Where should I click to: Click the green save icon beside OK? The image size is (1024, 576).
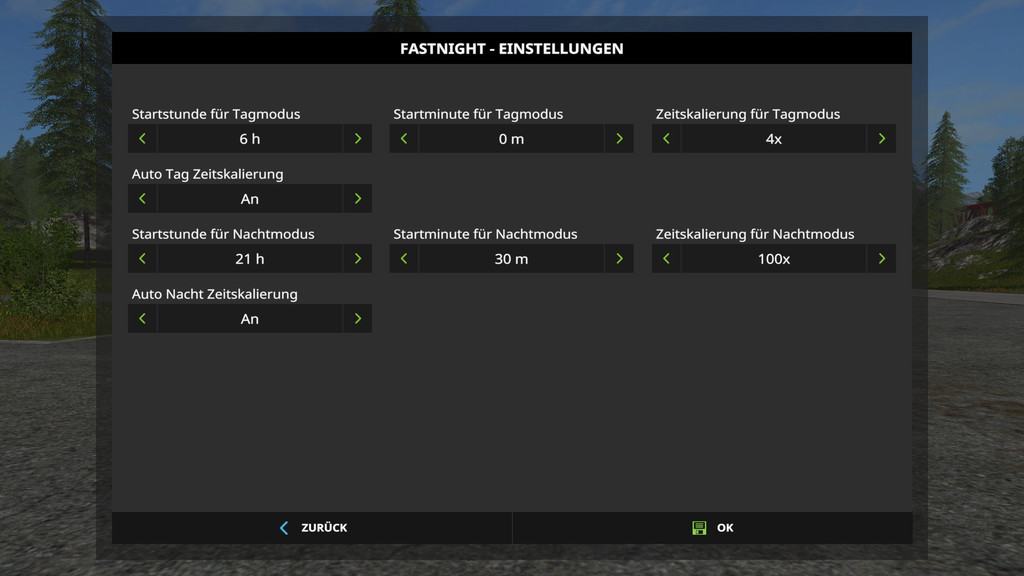[x=699, y=528]
